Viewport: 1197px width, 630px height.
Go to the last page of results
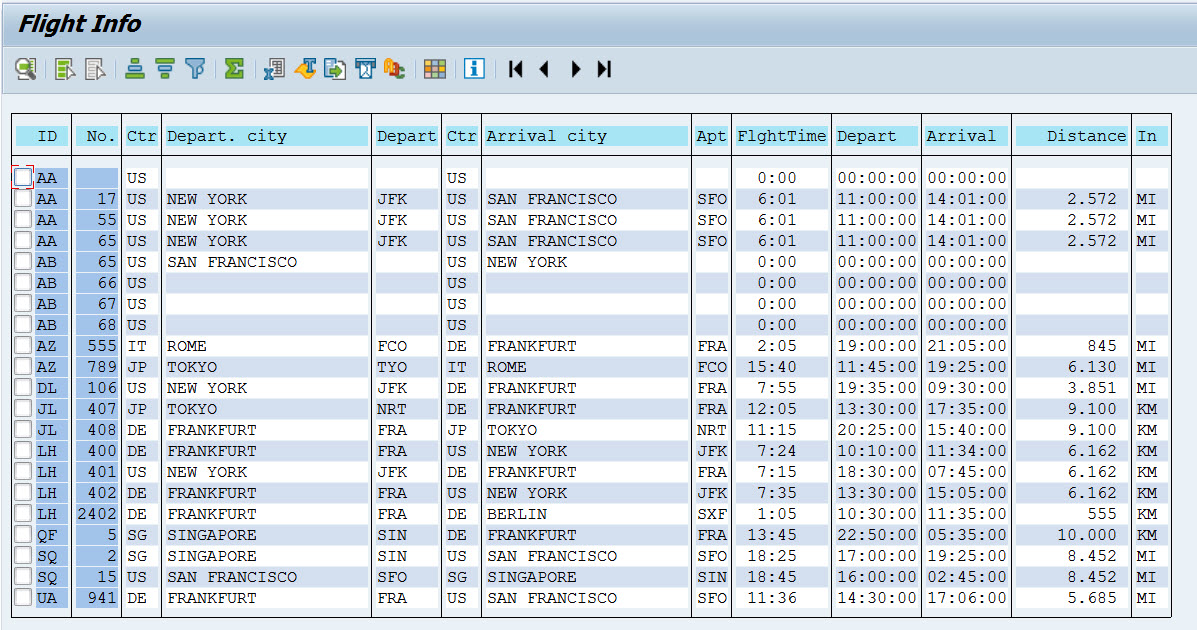tap(603, 69)
